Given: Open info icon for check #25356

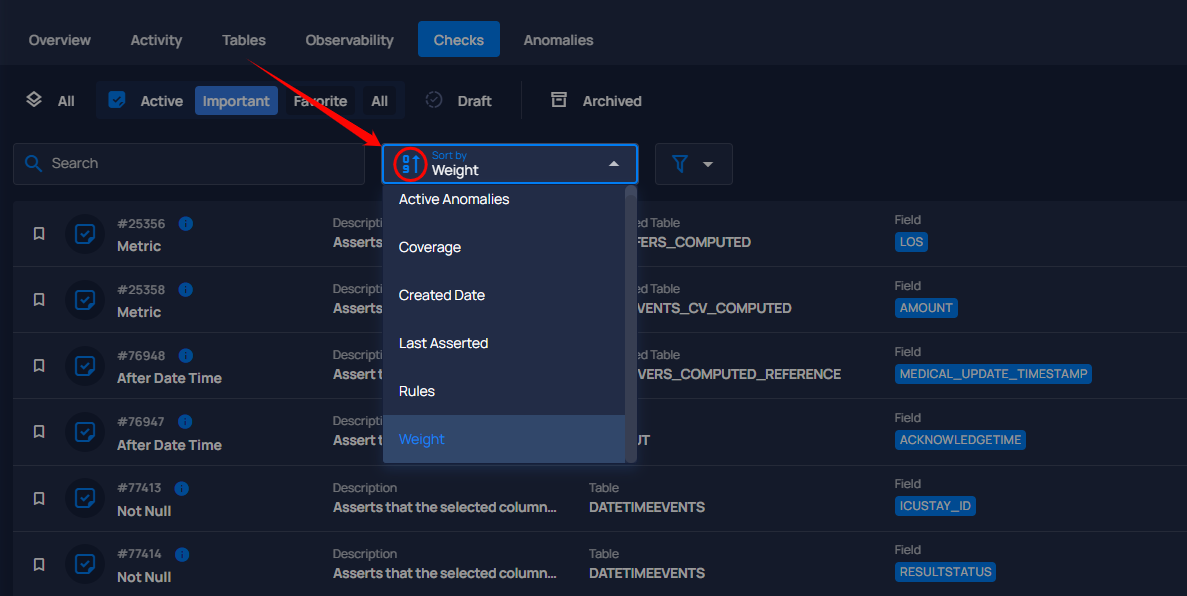Looking at the screenshot, I should click(185, 223).
